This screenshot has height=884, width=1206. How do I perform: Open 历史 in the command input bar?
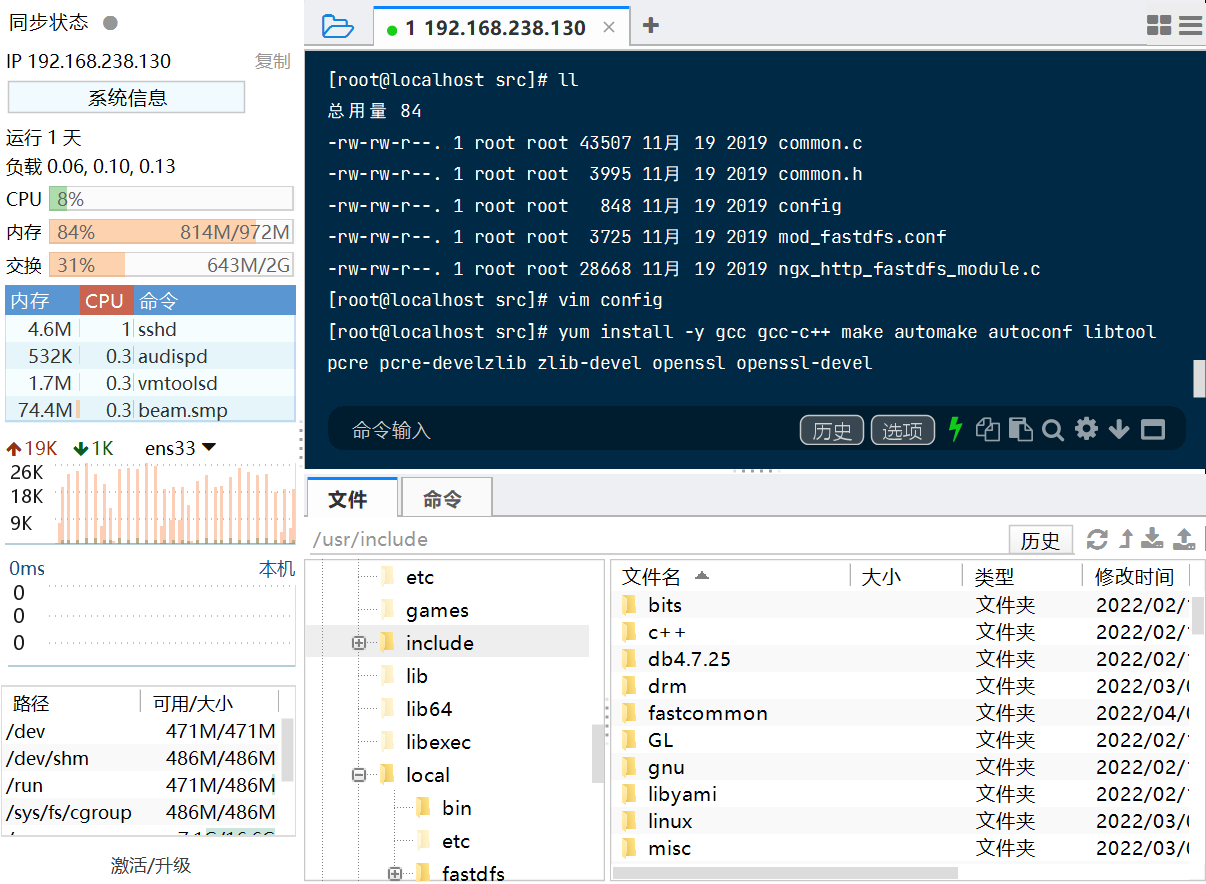pos(832,430)
